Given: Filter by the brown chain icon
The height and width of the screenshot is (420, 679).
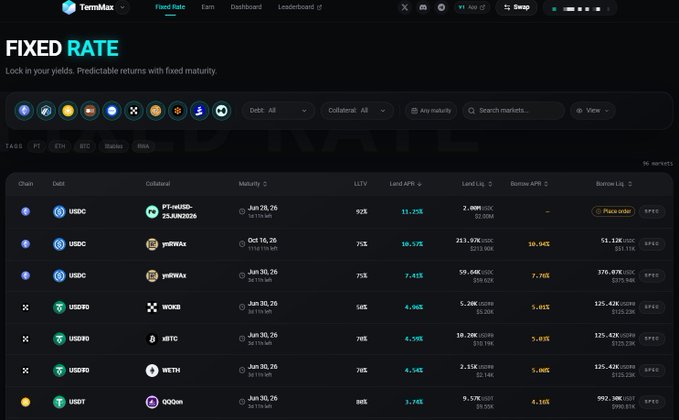Looking at the screenshot, I should click(90, 111).
